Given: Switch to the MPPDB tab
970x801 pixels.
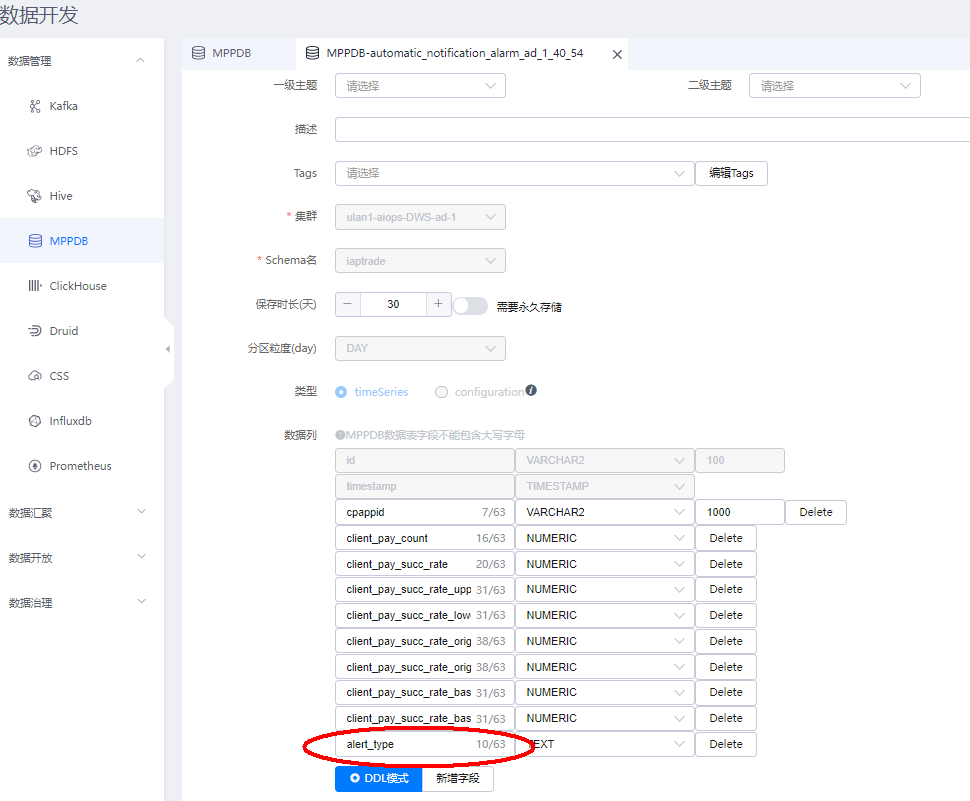Looking at the screenshot, I should [231, 53].
